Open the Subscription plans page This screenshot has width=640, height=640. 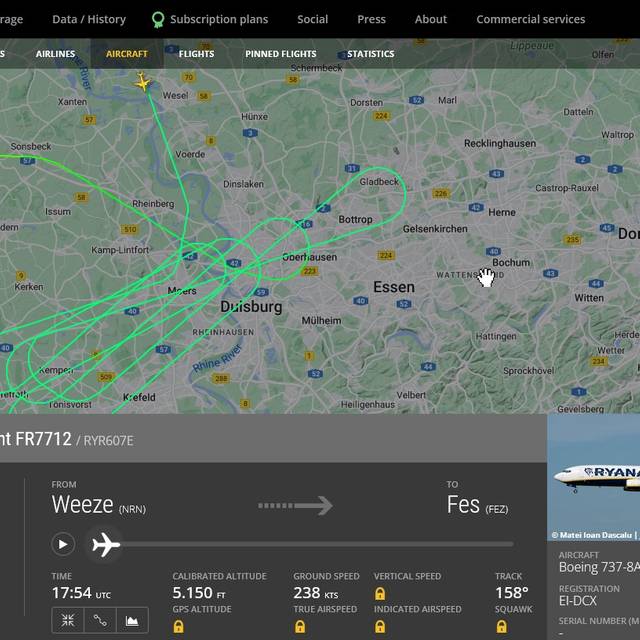tap(219, 19)
